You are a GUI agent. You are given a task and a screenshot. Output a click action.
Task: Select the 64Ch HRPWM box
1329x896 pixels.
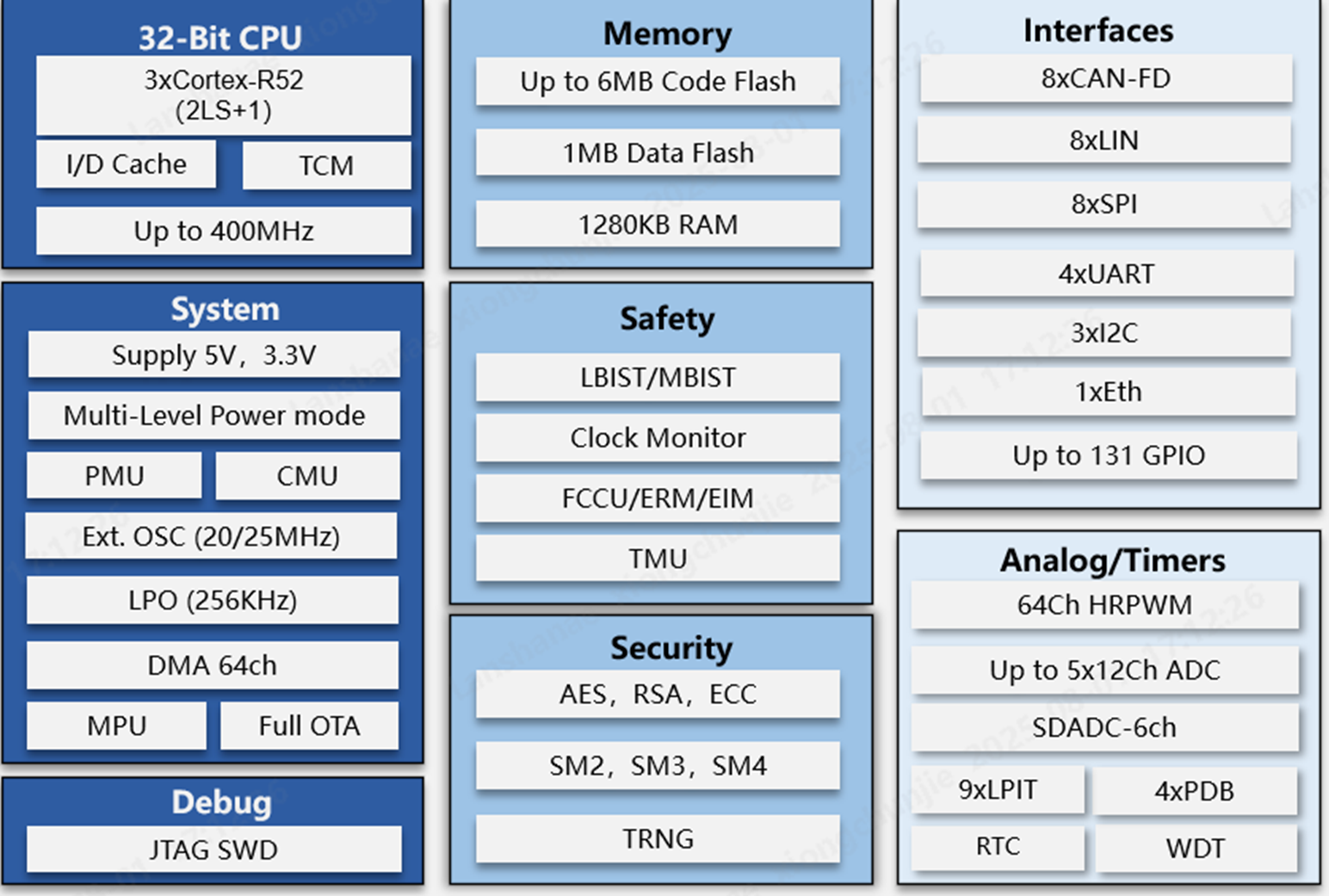(1104, 605)
